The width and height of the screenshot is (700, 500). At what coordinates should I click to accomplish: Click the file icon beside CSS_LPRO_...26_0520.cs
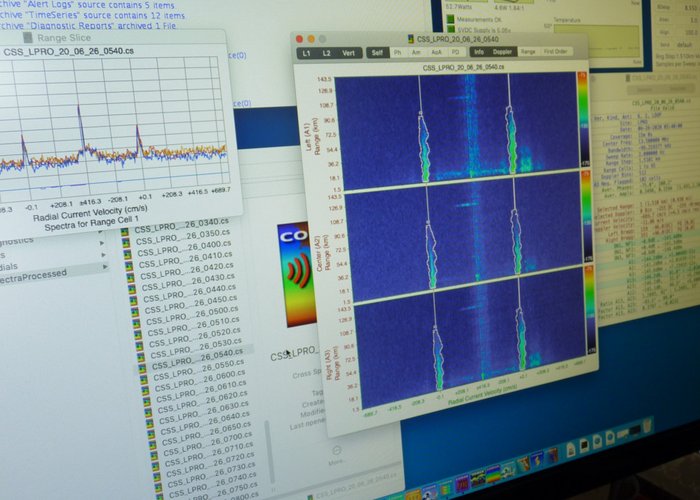(139, 346)
